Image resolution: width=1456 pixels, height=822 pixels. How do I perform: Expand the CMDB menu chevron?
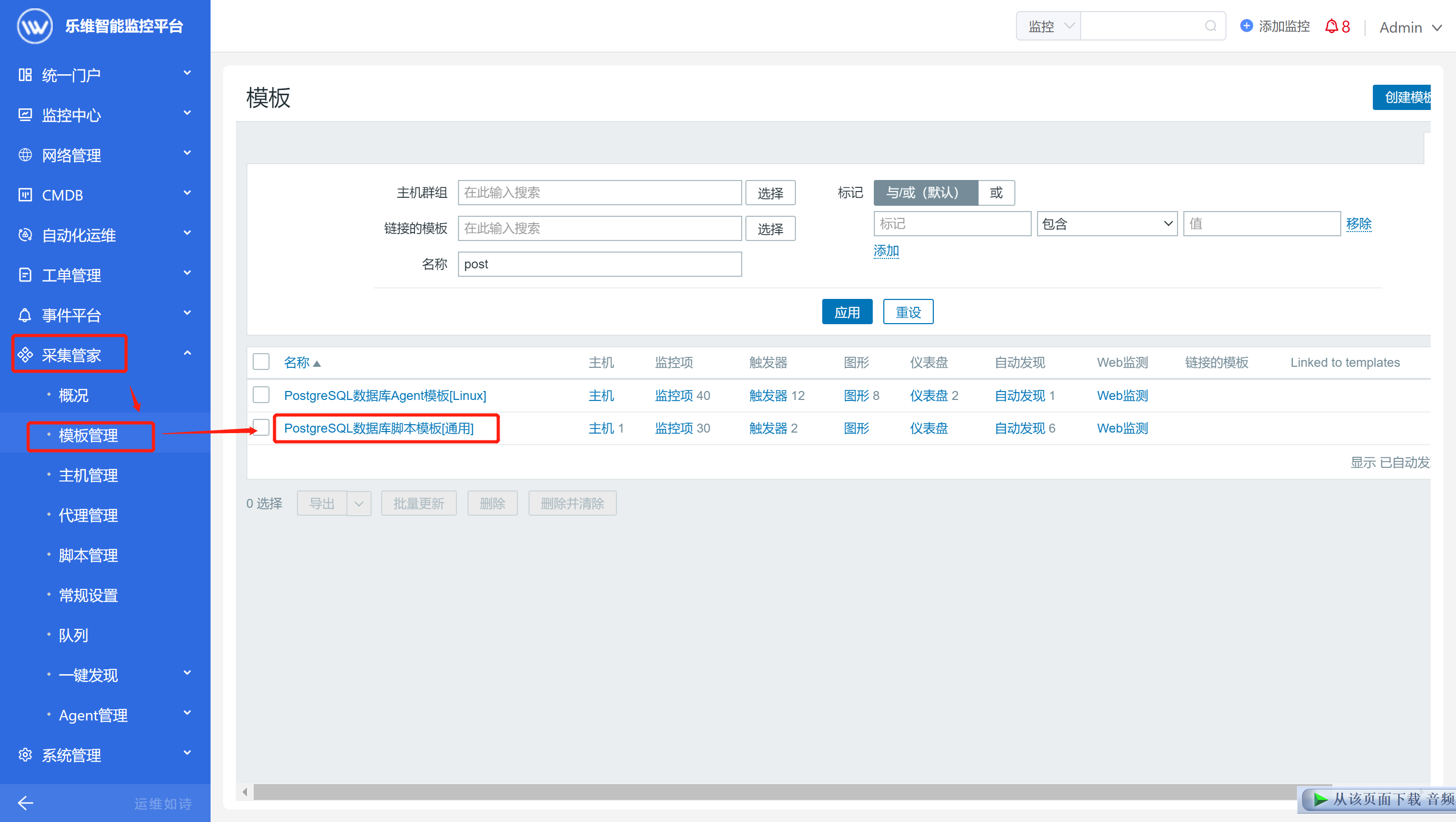[187, 193]
